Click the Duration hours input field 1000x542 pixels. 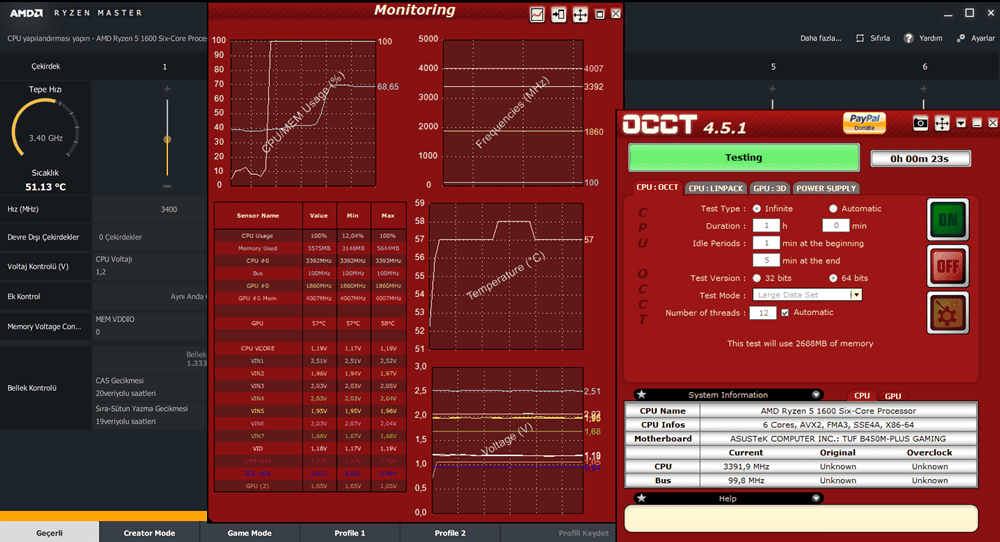(765, 226)
